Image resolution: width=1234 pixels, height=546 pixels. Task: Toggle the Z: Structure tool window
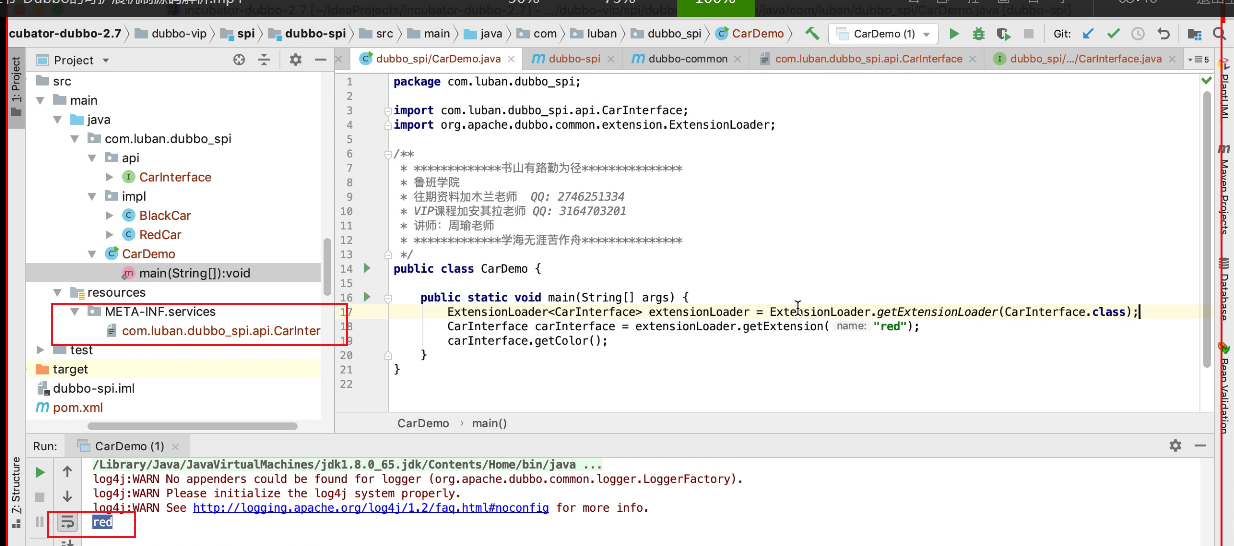pos(15,493)
